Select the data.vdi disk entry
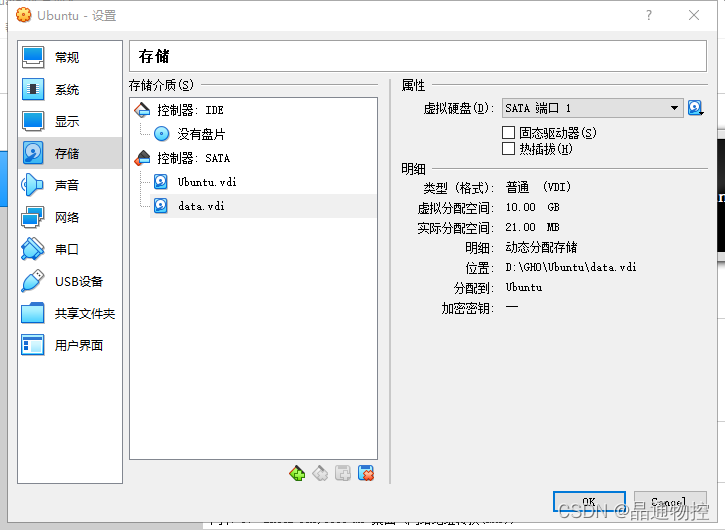 click(263, 206)
